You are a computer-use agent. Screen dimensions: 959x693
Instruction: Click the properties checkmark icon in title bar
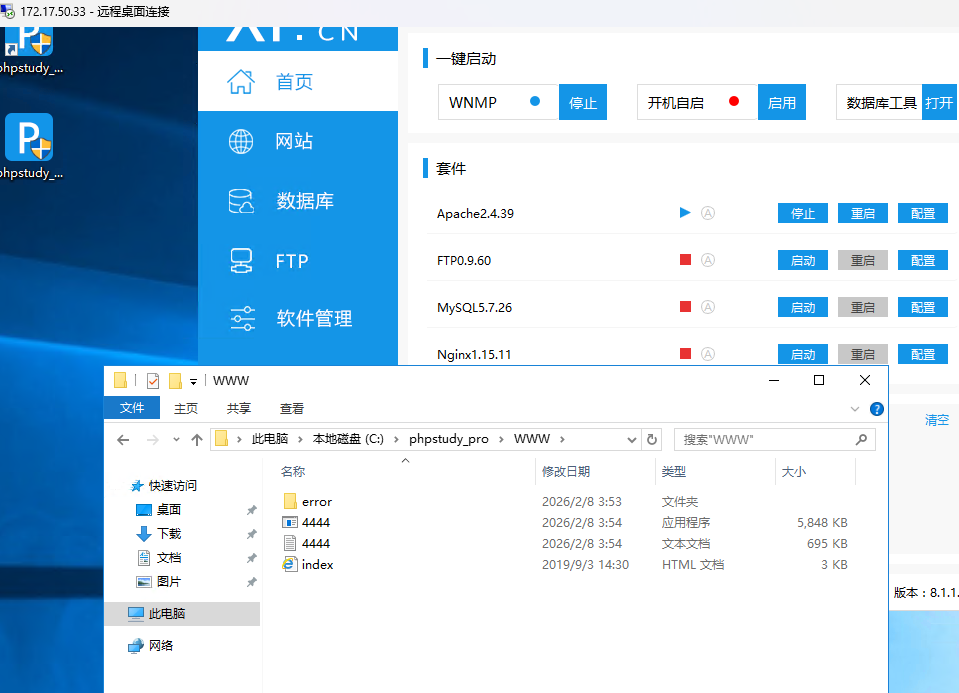[153, 381]
